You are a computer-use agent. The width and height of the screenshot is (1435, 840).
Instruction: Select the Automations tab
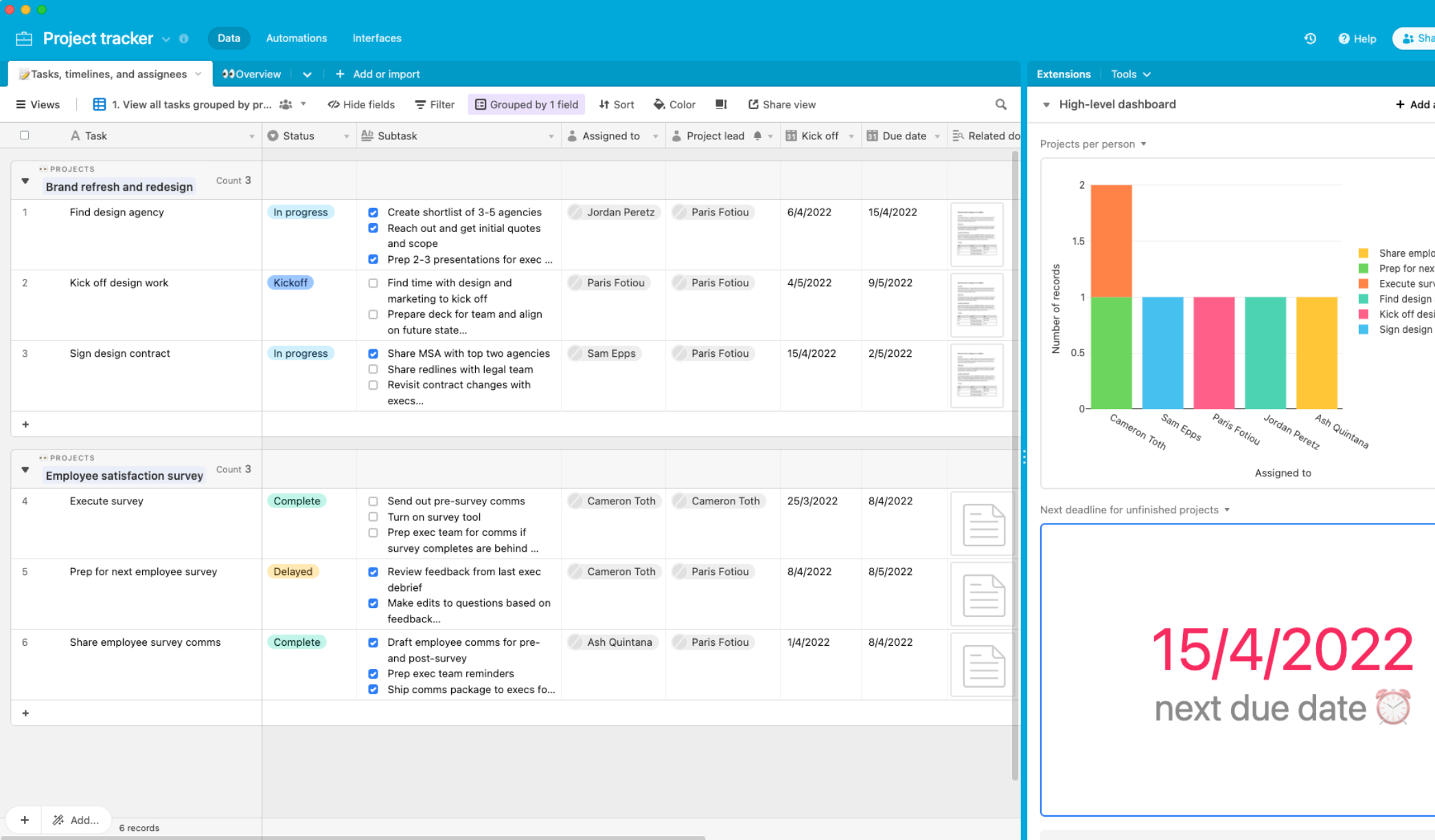click(x=297, y=38)
